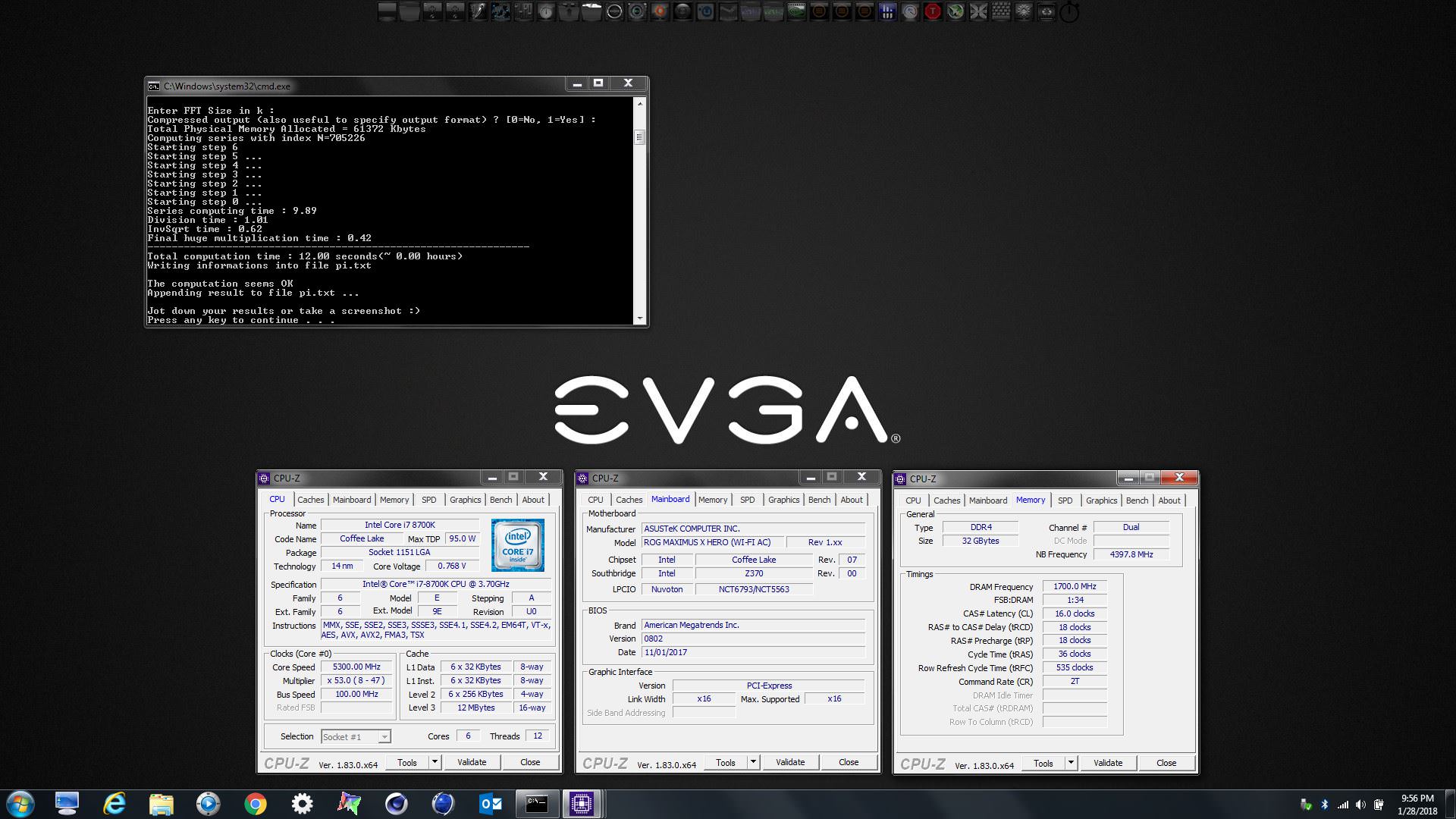Open the SPD tab in the Memory window

pyautogui.click(x=1065, y=500)
